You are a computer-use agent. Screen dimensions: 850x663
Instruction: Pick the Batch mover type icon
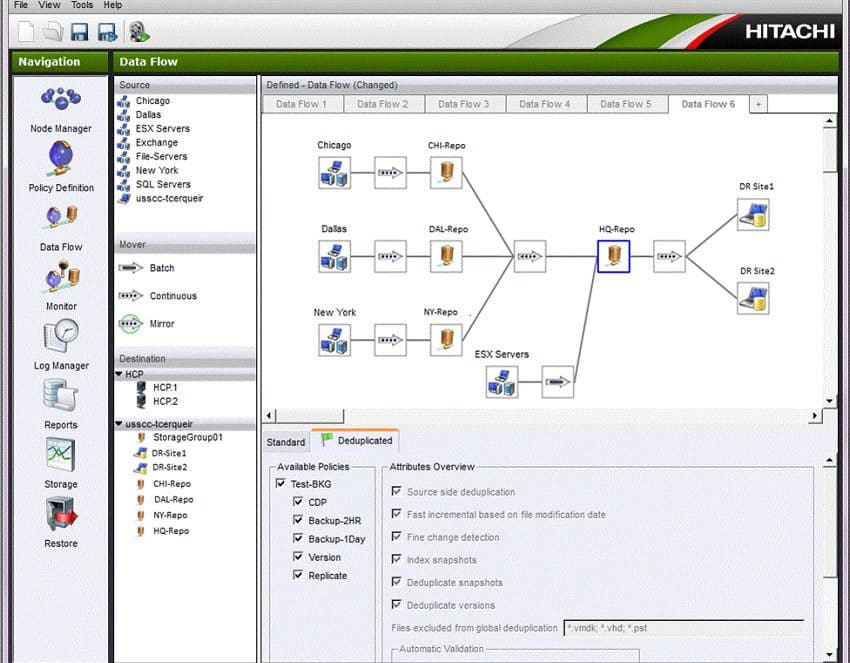point(130,268)
